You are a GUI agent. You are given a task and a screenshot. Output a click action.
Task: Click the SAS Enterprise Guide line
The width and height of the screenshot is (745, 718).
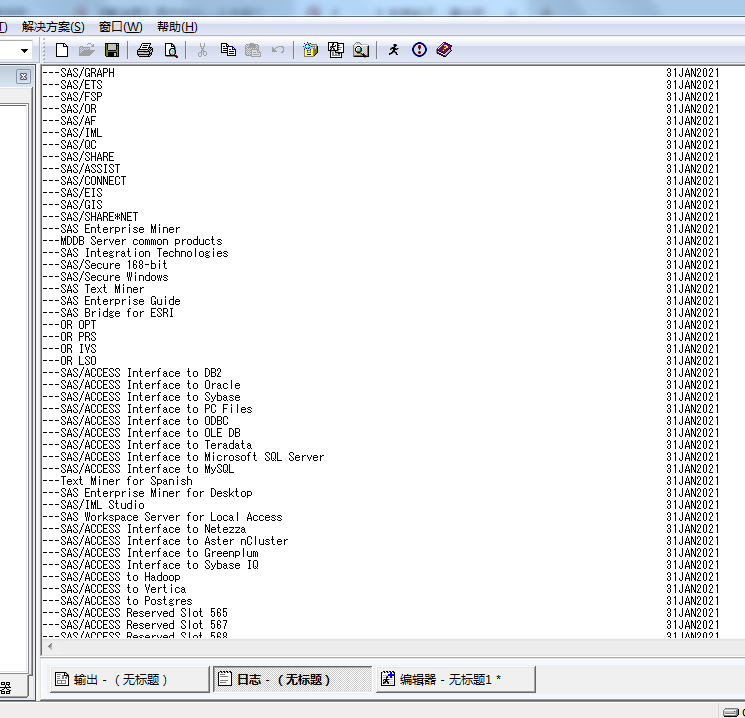(111, 301)
